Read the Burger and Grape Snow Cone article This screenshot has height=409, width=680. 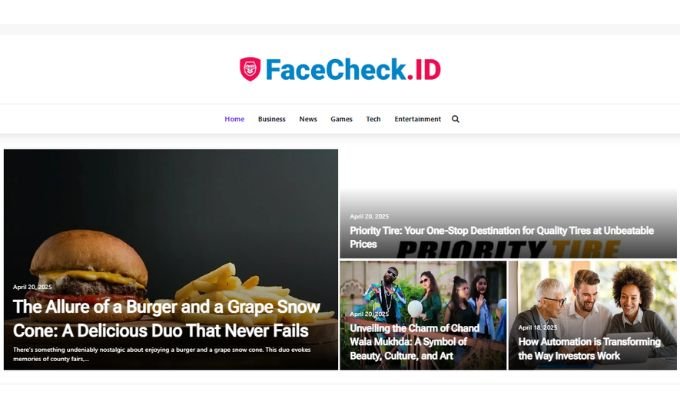[x=167, y=319]
